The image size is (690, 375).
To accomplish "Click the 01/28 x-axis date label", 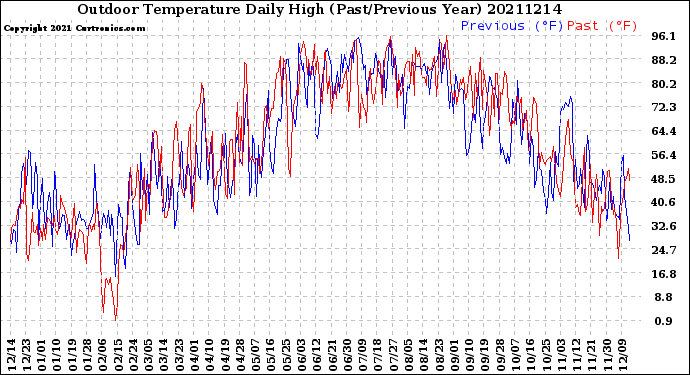I will tap(87, 355).
